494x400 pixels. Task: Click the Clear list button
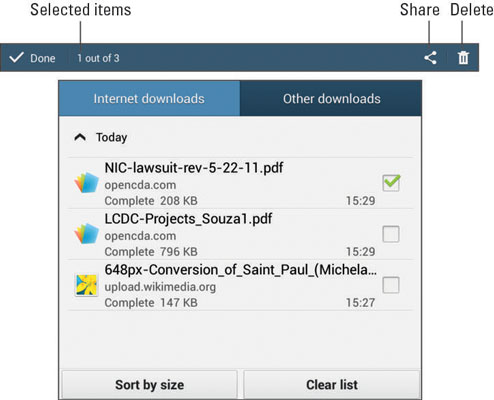(332, 385)
